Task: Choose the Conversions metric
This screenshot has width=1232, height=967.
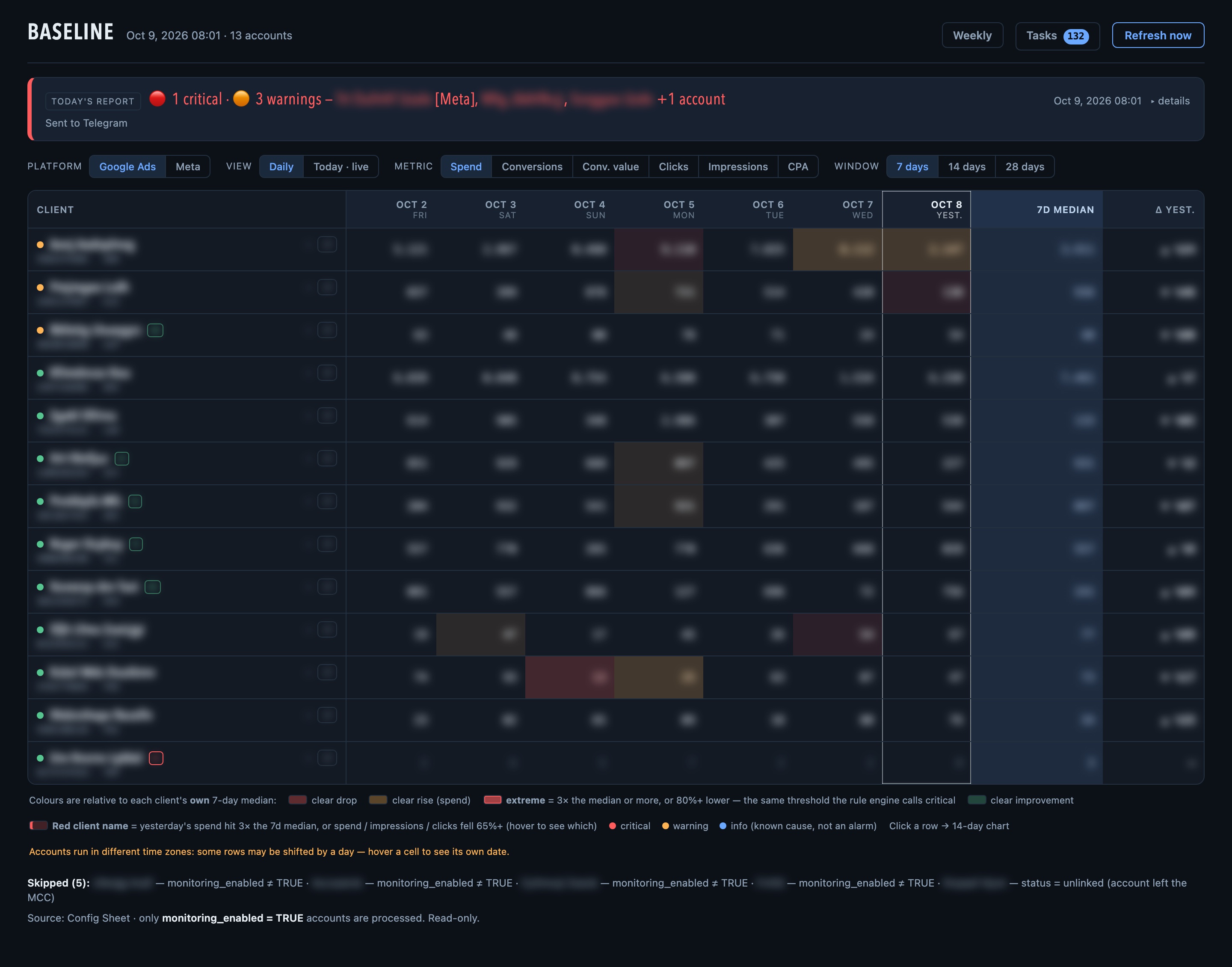Action: click(532, 166)
